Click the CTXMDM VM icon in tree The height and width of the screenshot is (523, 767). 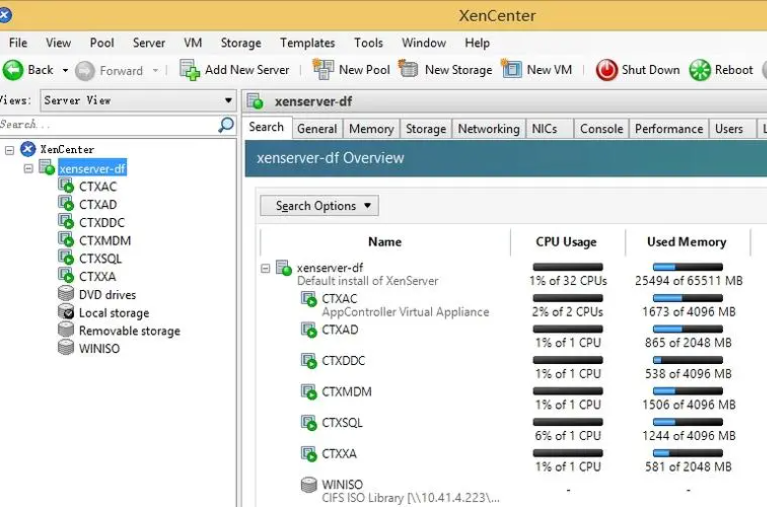(66, 240)
